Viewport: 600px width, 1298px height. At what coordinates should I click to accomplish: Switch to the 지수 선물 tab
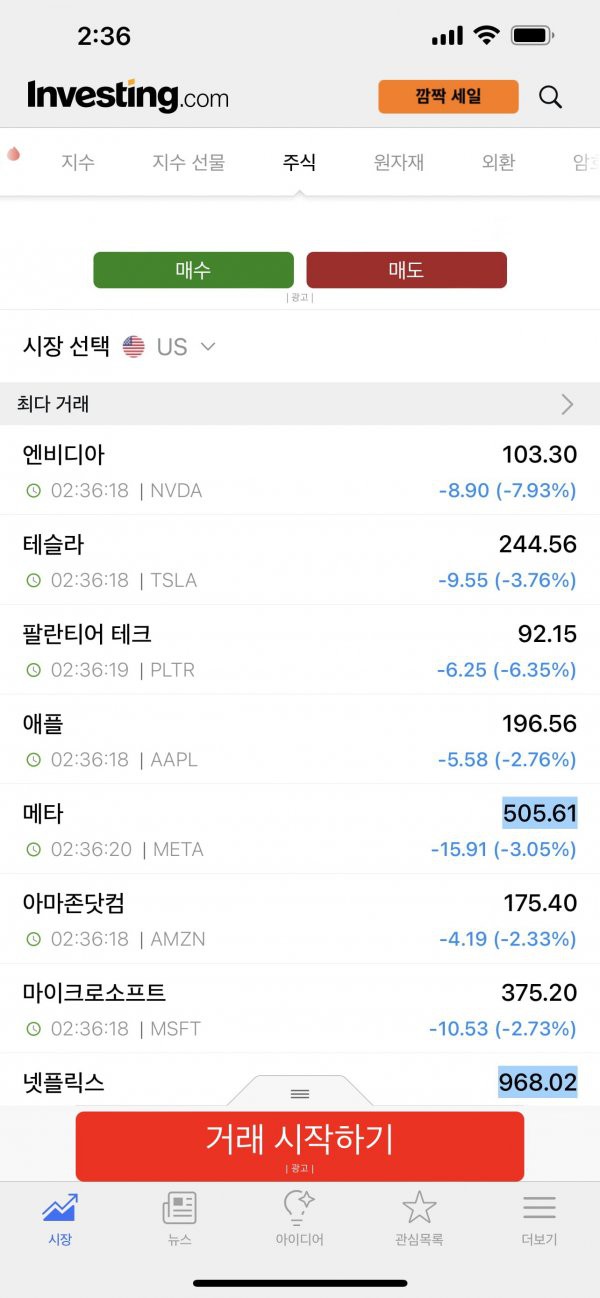tap(189, 162)
